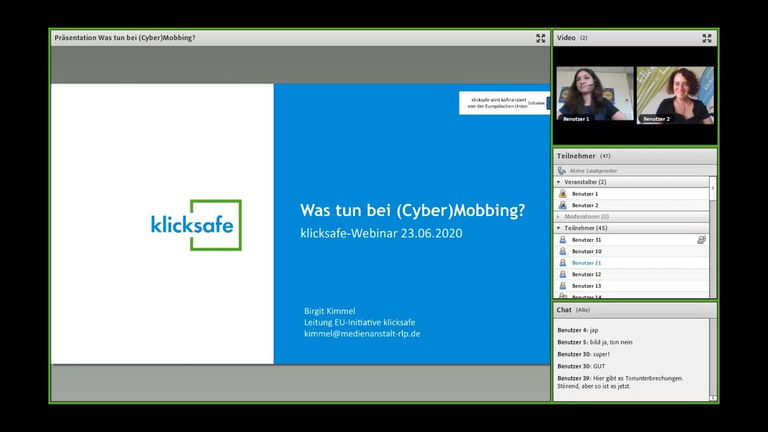Image resolution: width=768 pixels, height=432 pixels.
Task: Click fullscreen icon in Video pod
Action: [x=707, y=38]
